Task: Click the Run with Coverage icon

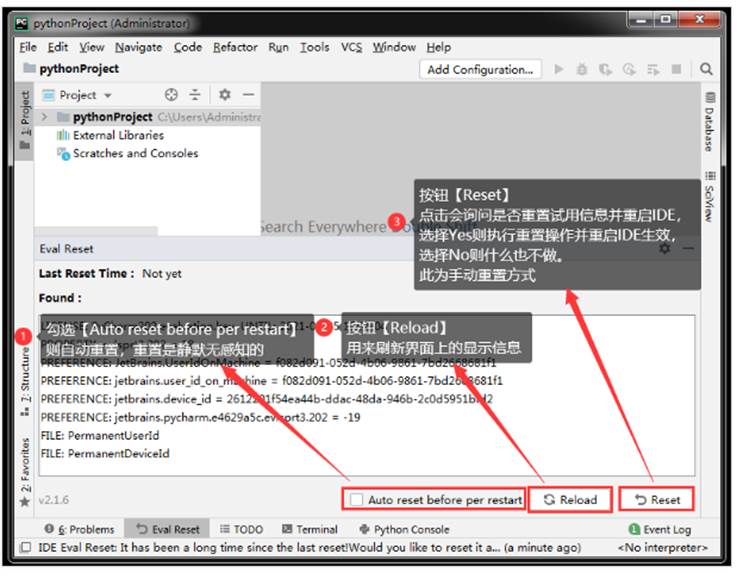Action: pyautogui.click(x=605, y=70)
